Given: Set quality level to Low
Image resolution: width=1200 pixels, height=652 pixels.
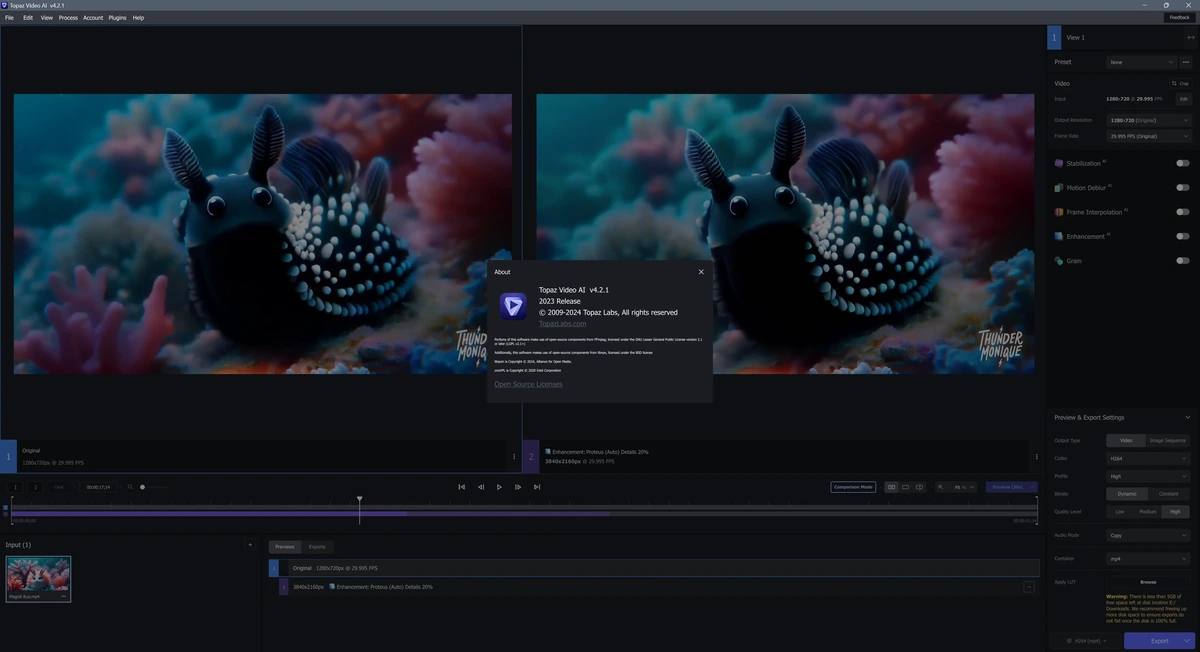Looking at the screenshot, I should [x=1120, y=512].
